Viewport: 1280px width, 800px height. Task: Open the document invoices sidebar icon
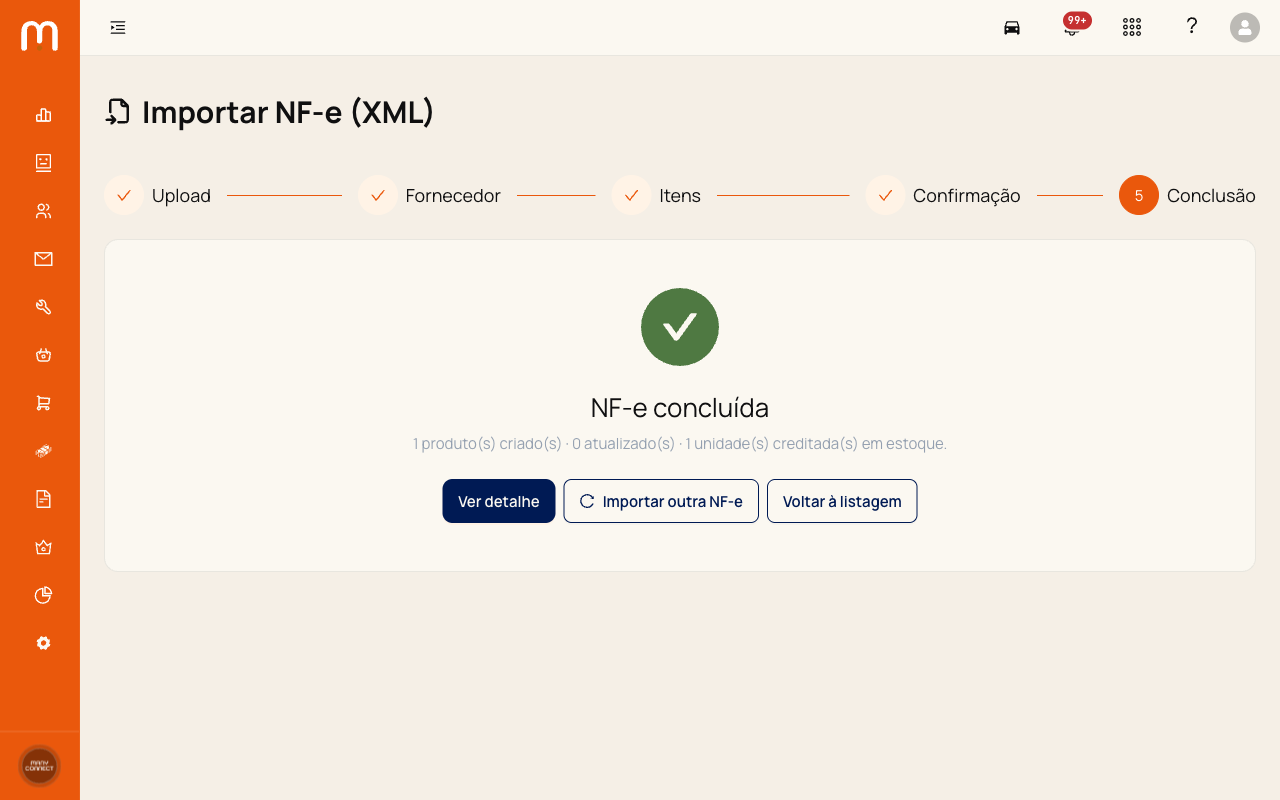click(43, 499)
